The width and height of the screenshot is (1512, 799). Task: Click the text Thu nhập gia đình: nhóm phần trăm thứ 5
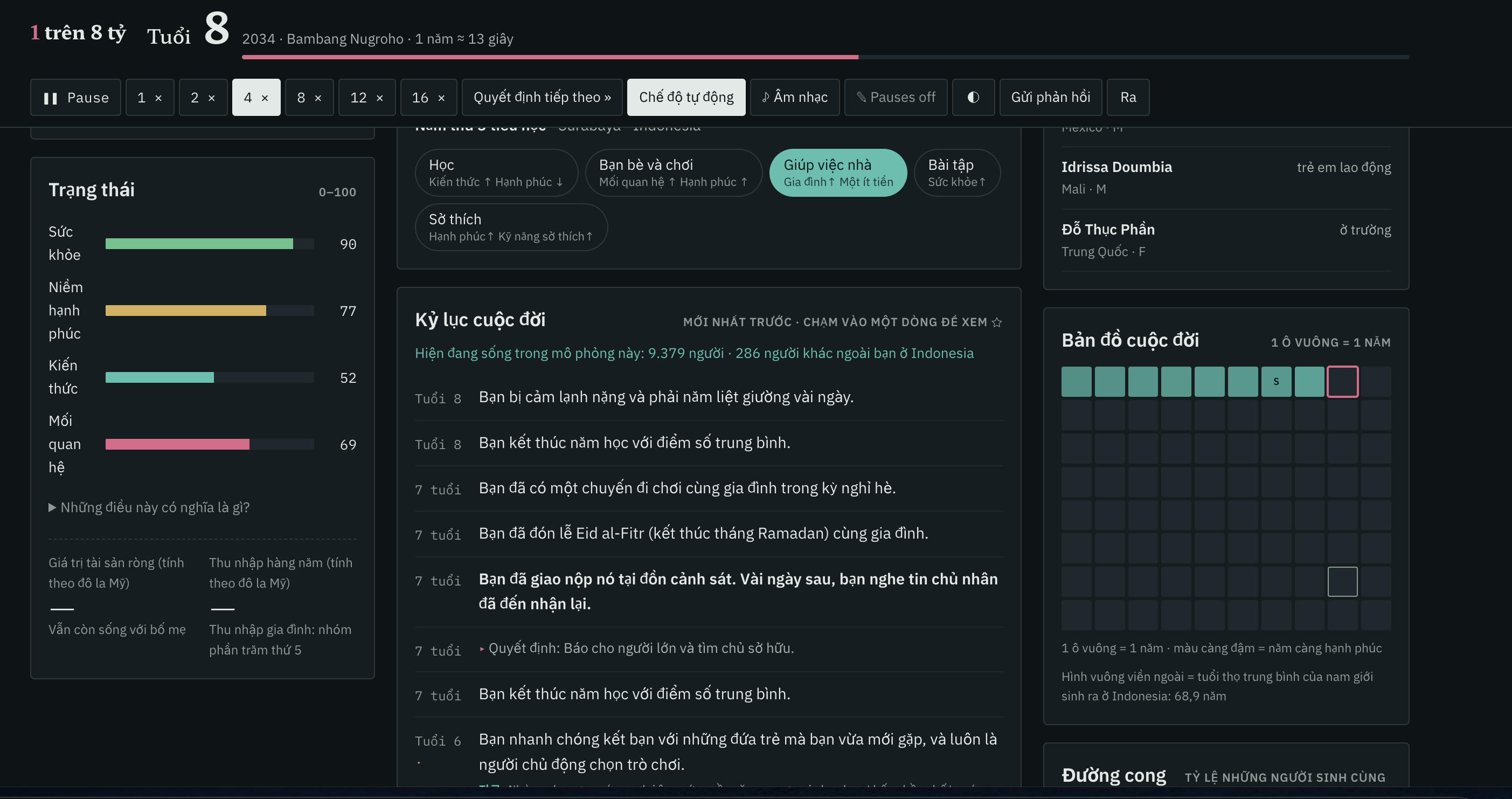[x=281, y=640]
